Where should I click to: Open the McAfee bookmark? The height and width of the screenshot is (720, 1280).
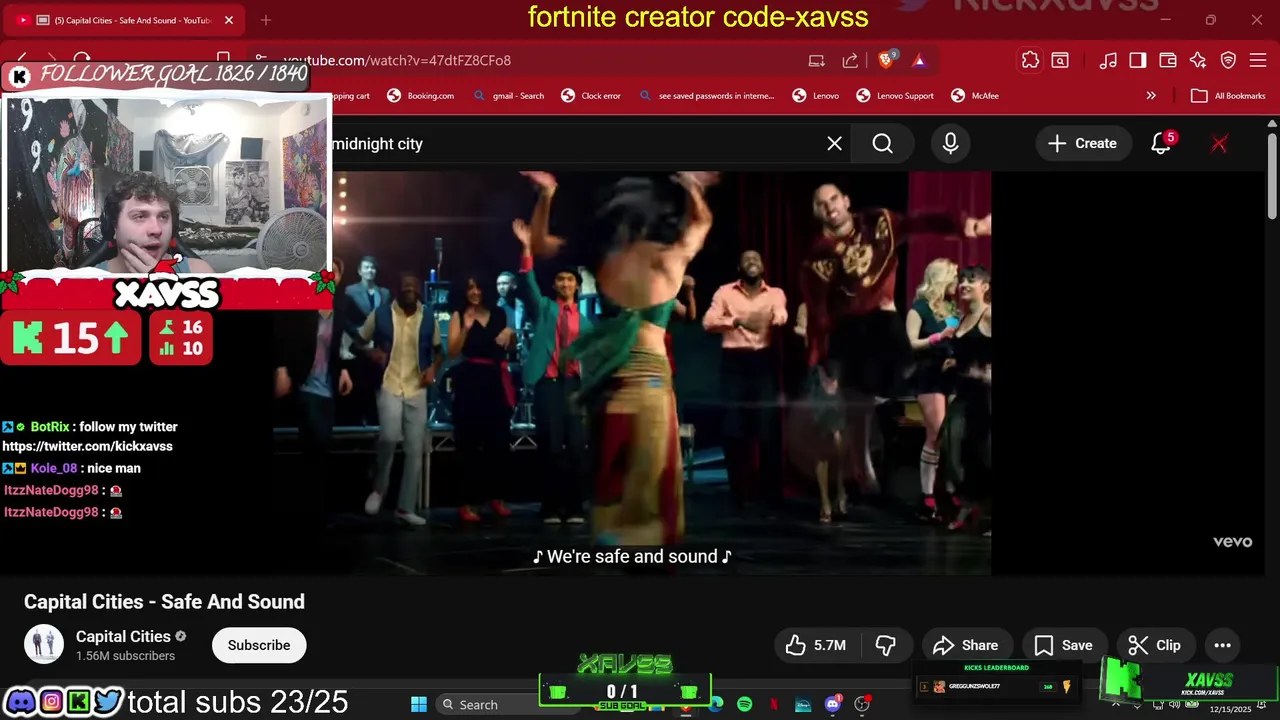point(975,96)
